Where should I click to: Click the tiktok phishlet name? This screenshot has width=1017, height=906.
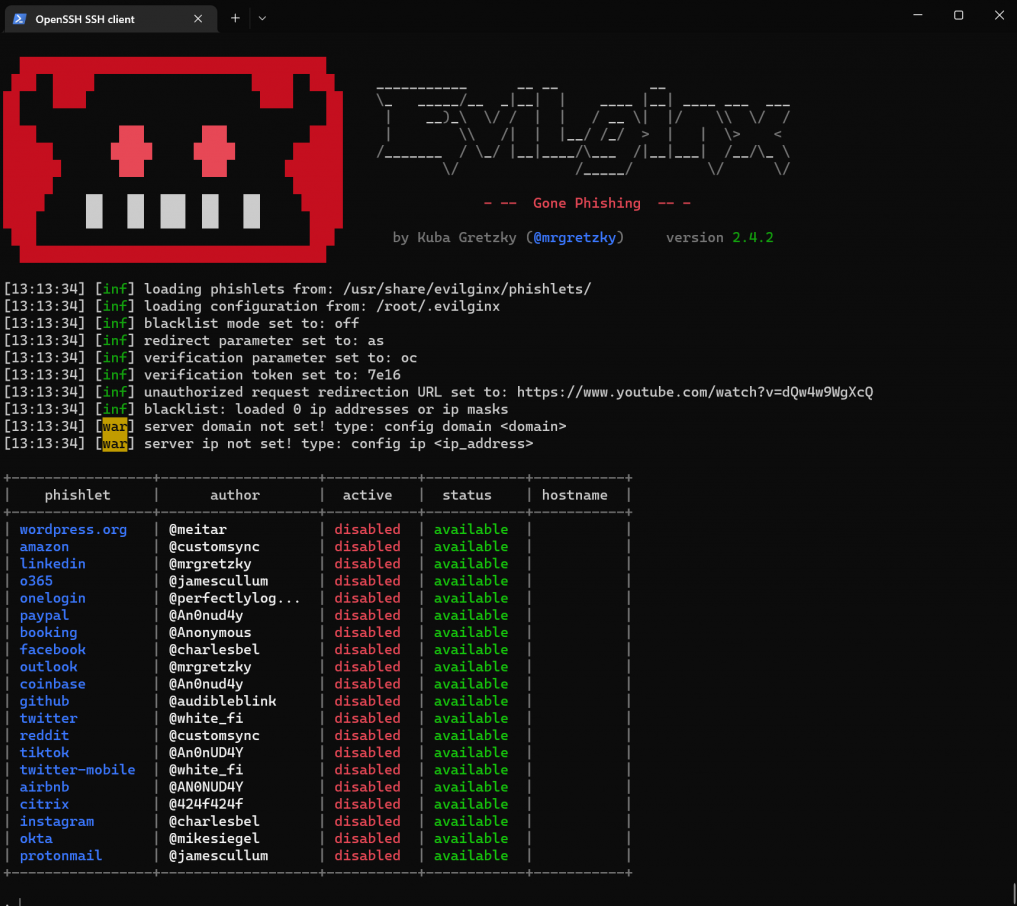click(44, 752)
